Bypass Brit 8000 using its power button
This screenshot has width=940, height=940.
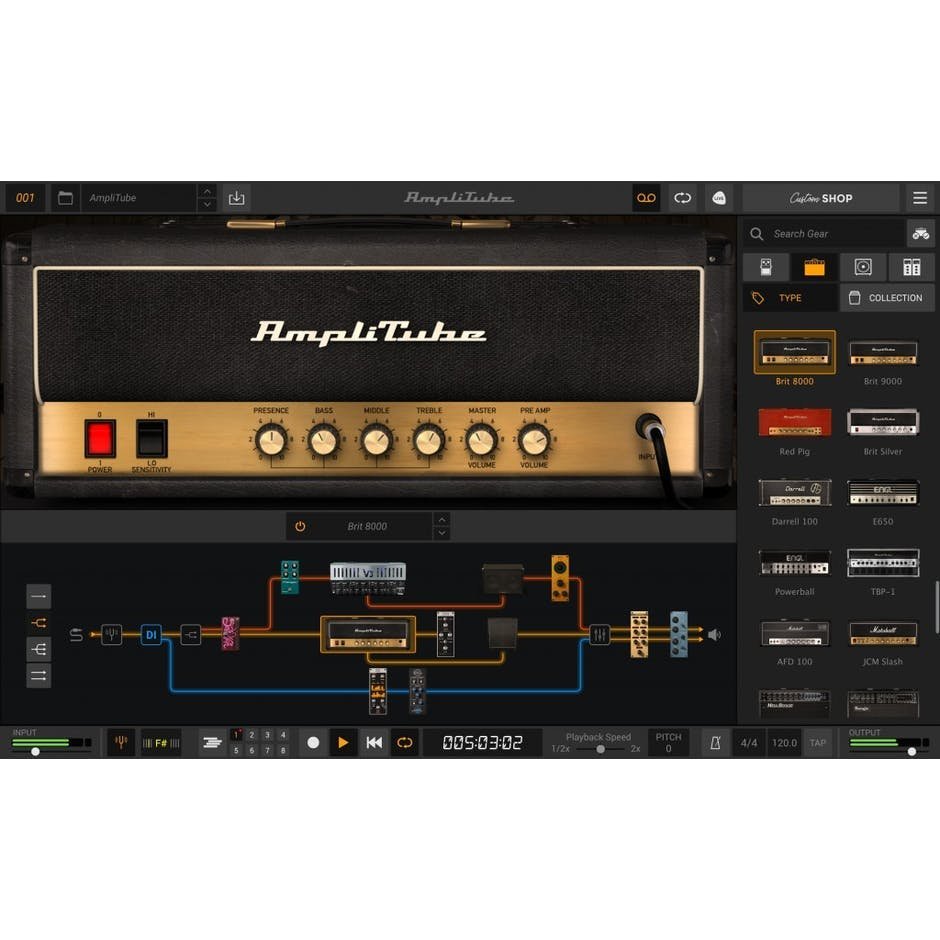point(298,526)
